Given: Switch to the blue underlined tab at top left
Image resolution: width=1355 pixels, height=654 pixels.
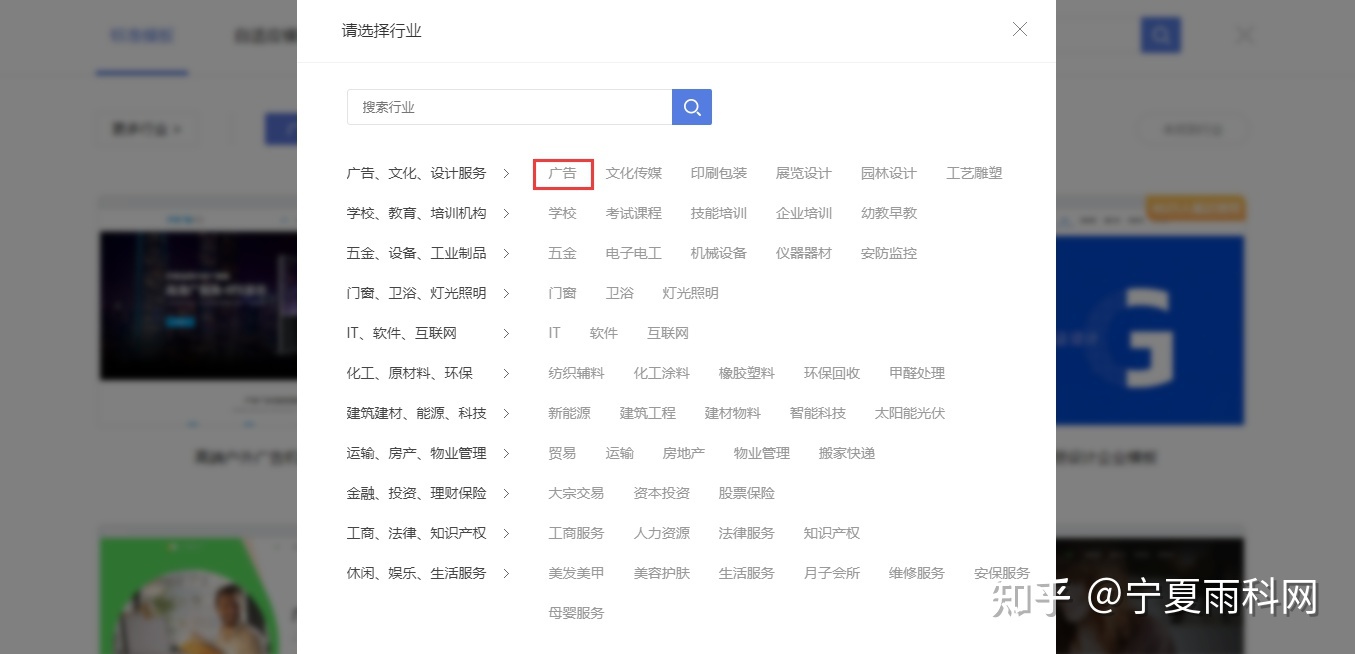Looking at the screenshot, I should coord(141,34).
